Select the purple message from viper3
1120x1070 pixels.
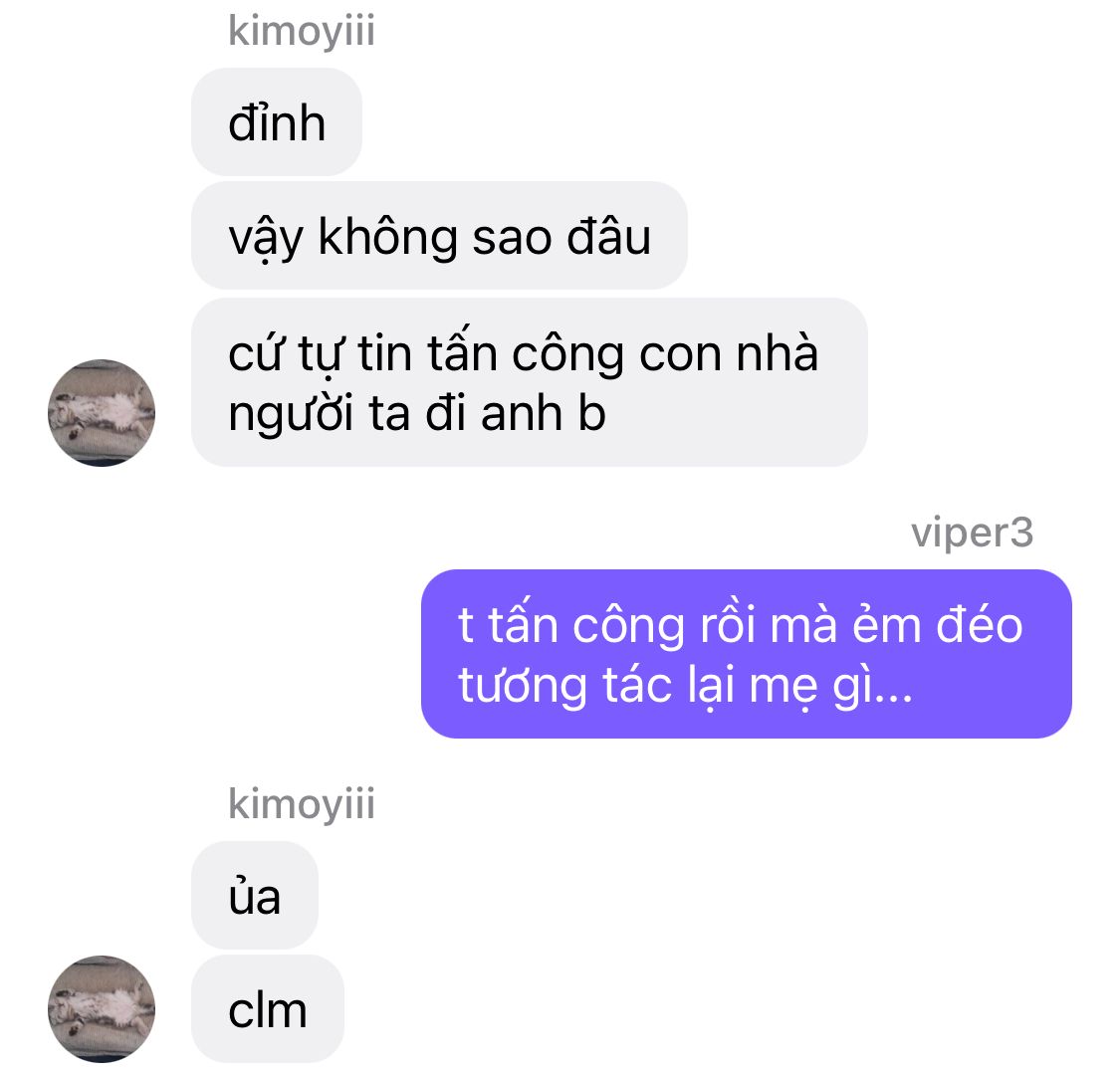pyautogui.click(x=747, y=654)
